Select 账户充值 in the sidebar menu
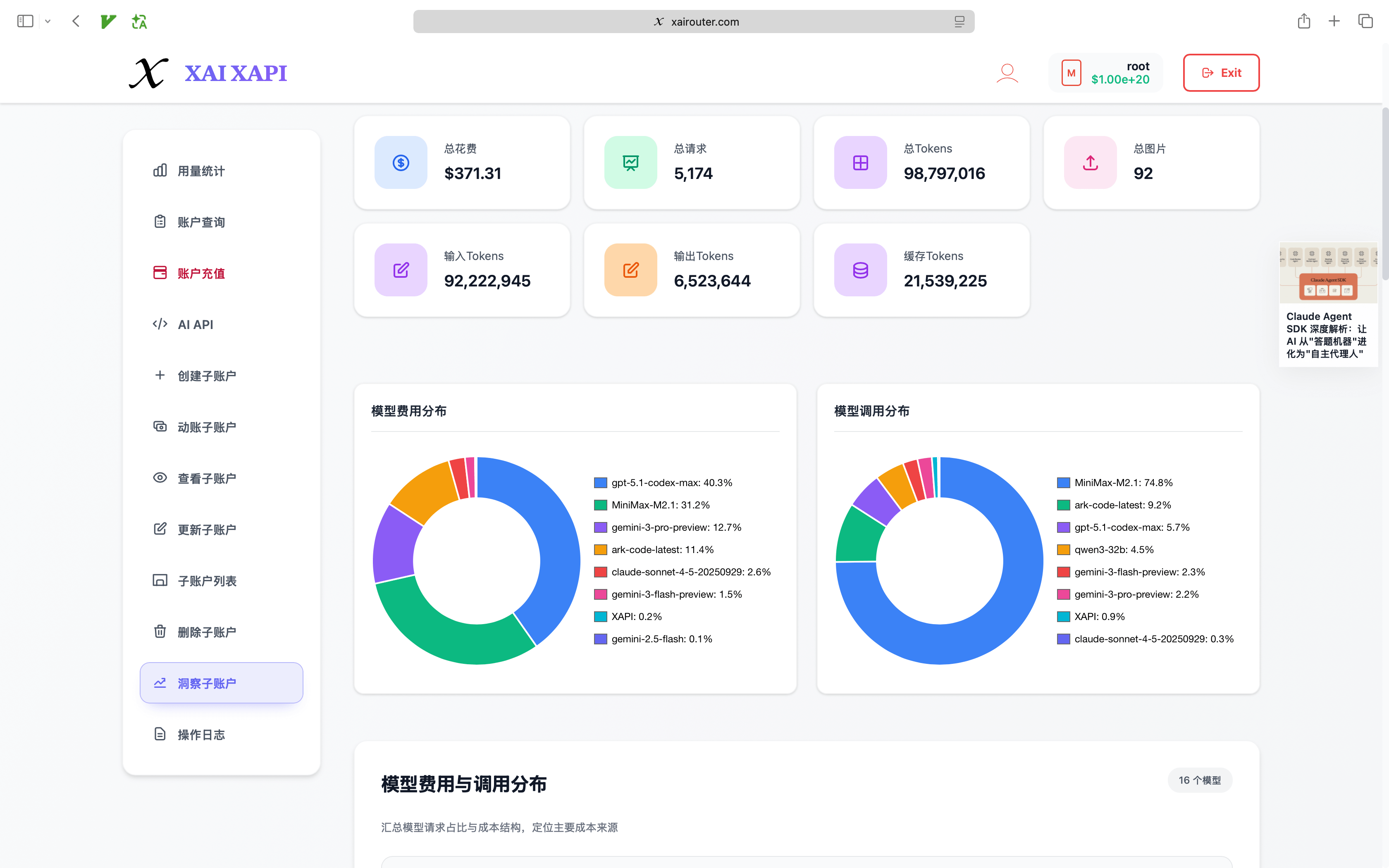The height and width of the screenshot is (868, 1389). pyautogui.click(x=201, y=273)
